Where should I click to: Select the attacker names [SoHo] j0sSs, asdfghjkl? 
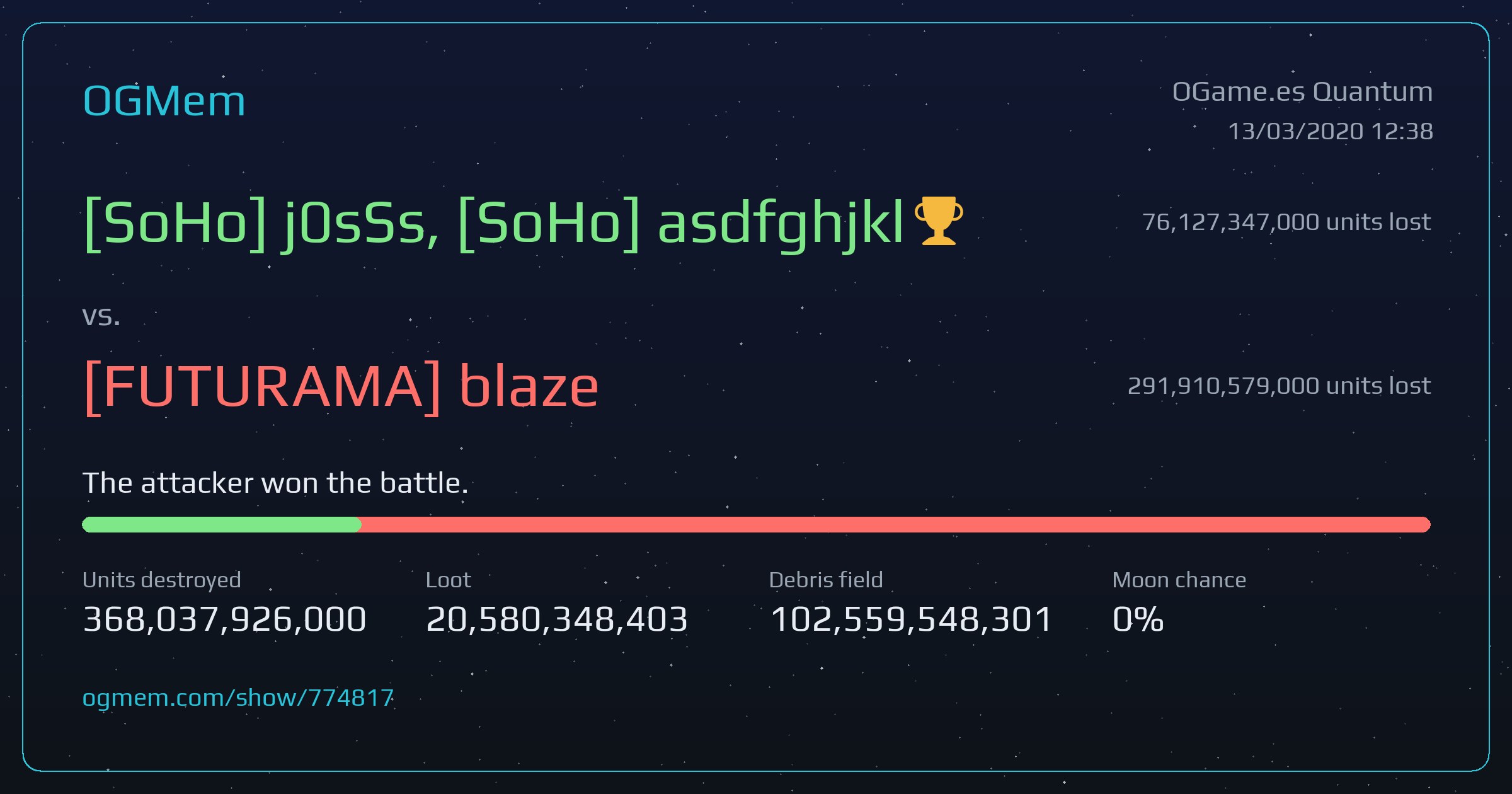tap(495, 223)
